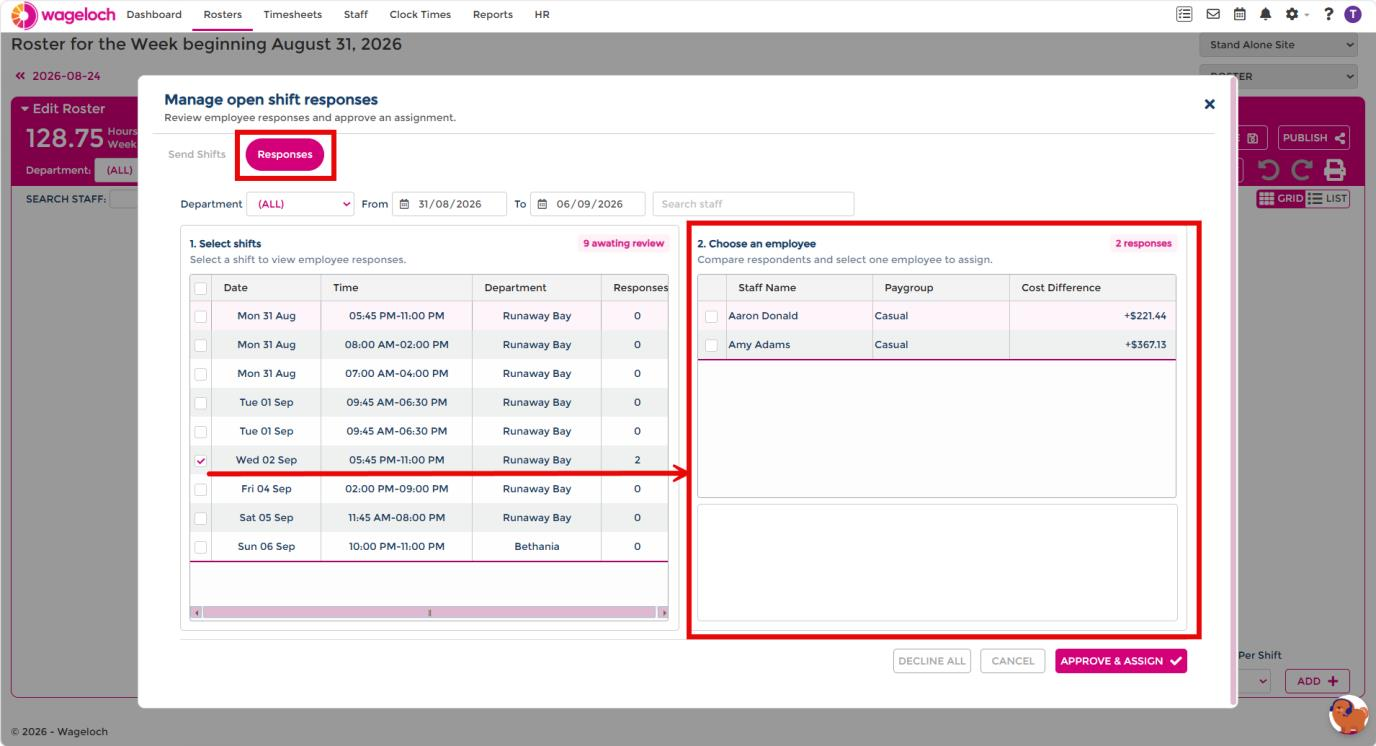1376x746 pixels.
Task: Open the Timesheets menu
Action: pyautogui.click(x=293, y=14)
